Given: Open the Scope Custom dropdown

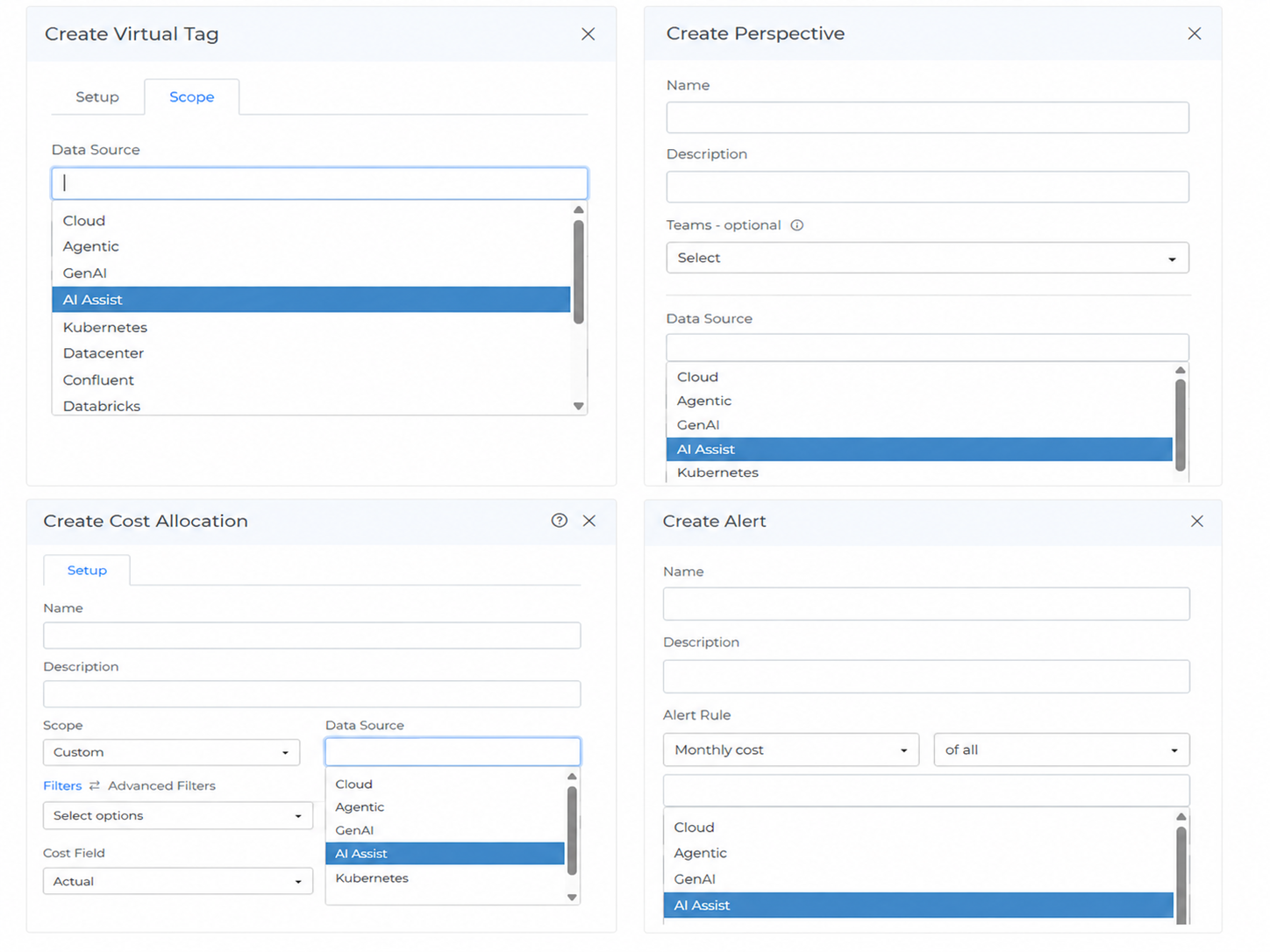Looking at the screenshot, I should 171,752.
